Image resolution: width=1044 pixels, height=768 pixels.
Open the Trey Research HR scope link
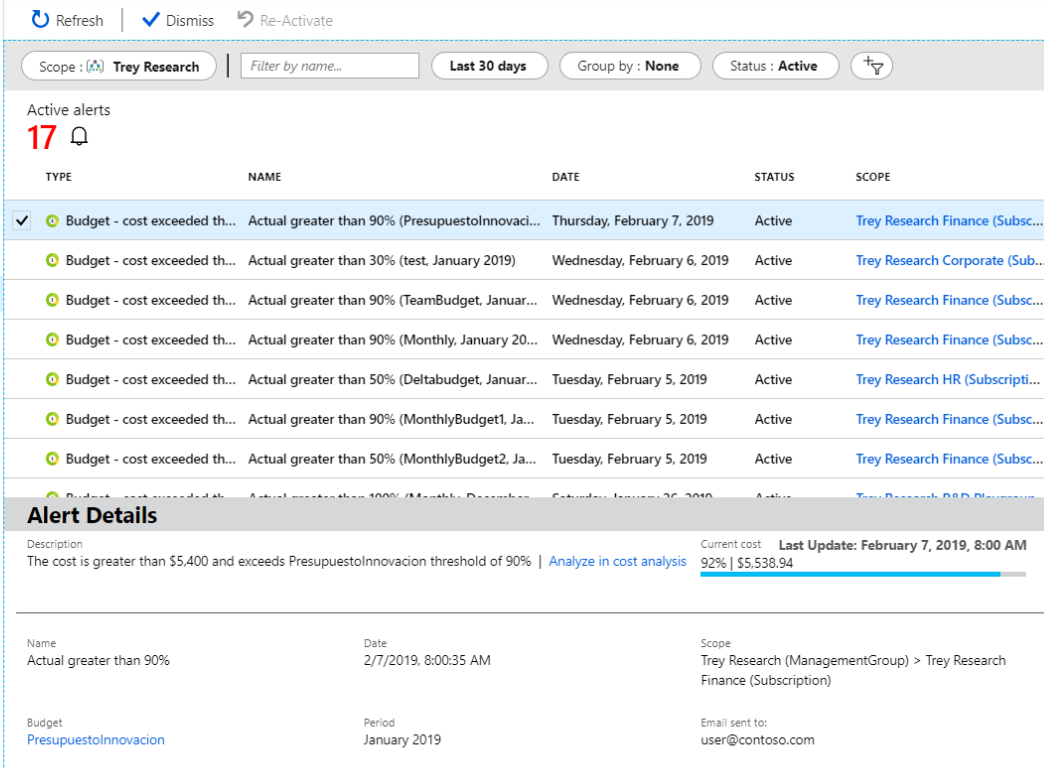[x=947, y=380]
